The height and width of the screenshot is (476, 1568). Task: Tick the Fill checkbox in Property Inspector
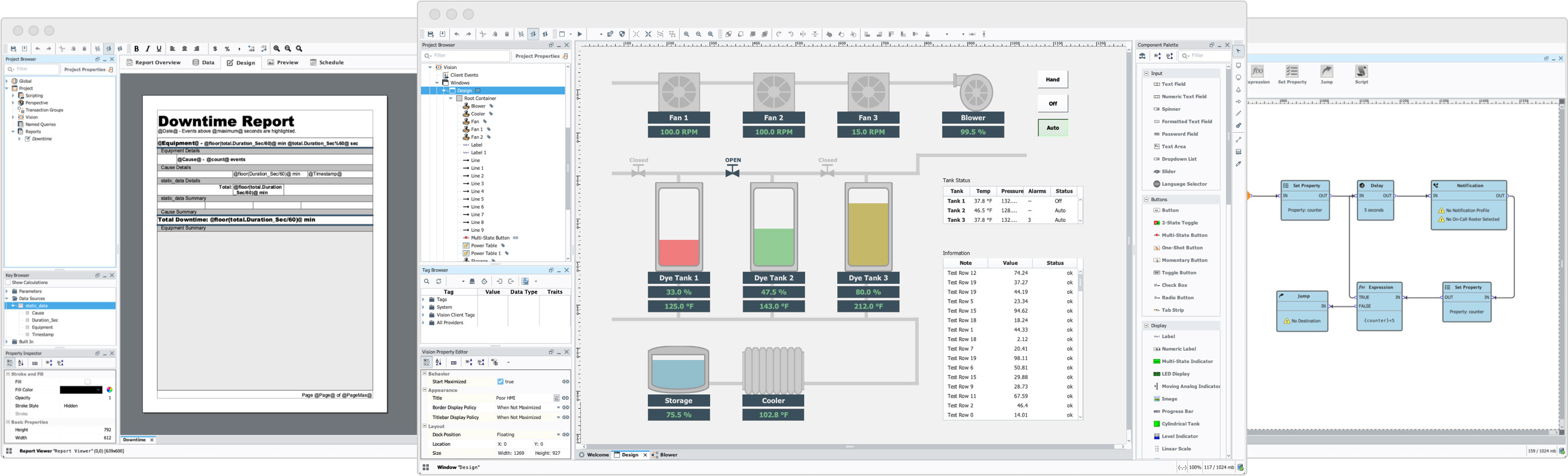click(88, 382)
